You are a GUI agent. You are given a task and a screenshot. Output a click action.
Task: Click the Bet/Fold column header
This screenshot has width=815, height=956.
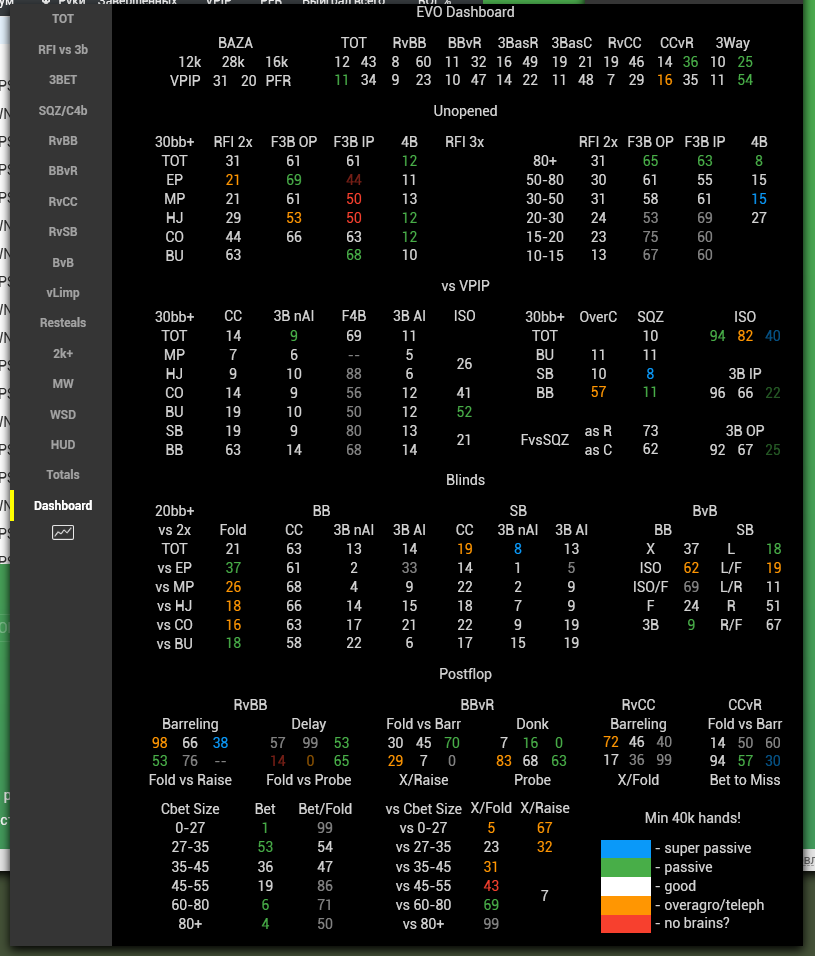coord(325,809)
